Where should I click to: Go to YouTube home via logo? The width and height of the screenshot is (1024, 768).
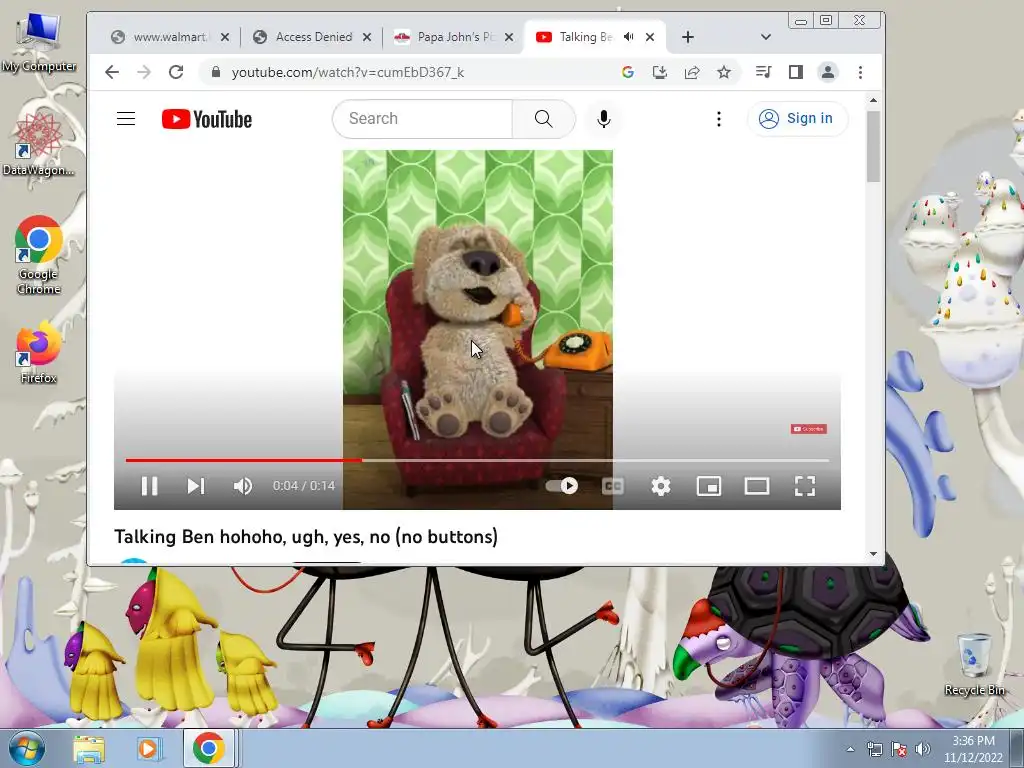click(207, 119)
